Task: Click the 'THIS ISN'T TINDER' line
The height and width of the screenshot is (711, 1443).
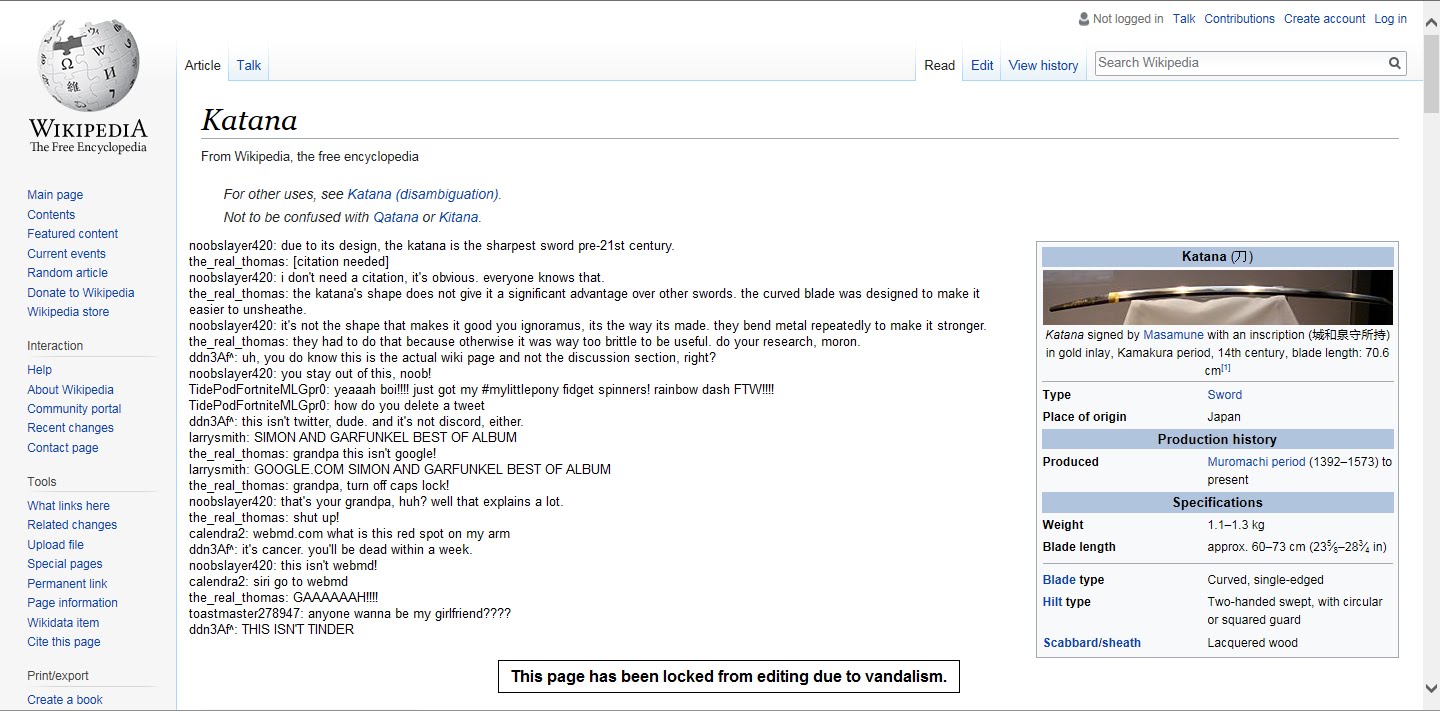Action: coord(271,630)
